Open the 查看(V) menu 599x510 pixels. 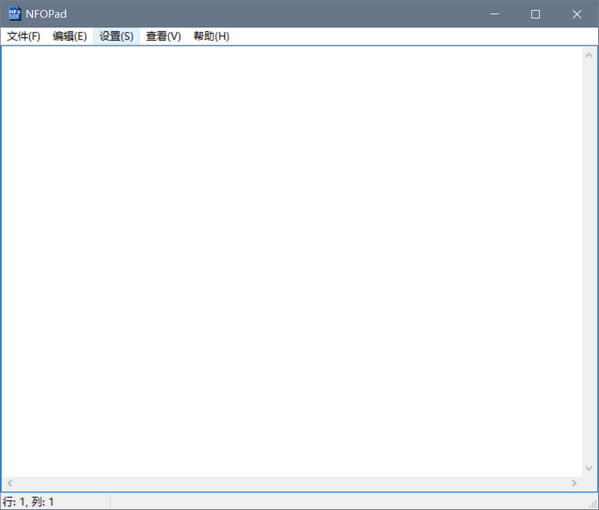(163, 36)
